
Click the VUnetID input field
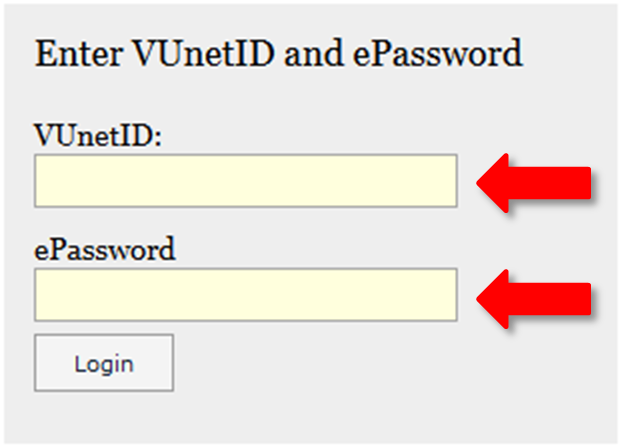[x=245, y=181]
